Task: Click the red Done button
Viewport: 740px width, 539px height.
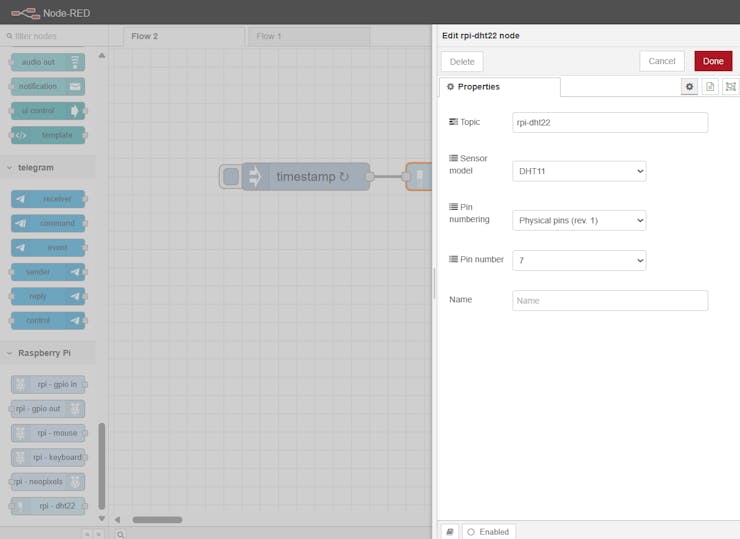Action: pos(712,61)
